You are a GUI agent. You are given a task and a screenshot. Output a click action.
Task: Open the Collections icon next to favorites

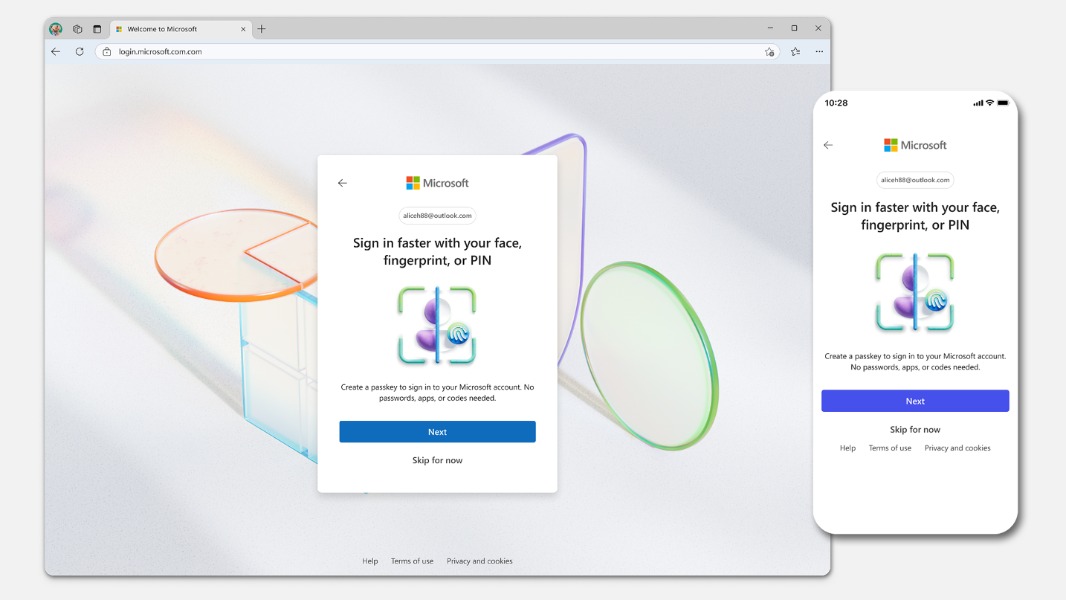pyautogui.click(x=793, y=51)
